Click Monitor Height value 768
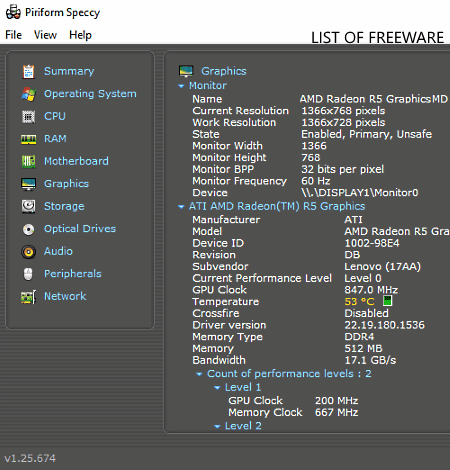450x470 pixels. [x=311, y=157]
